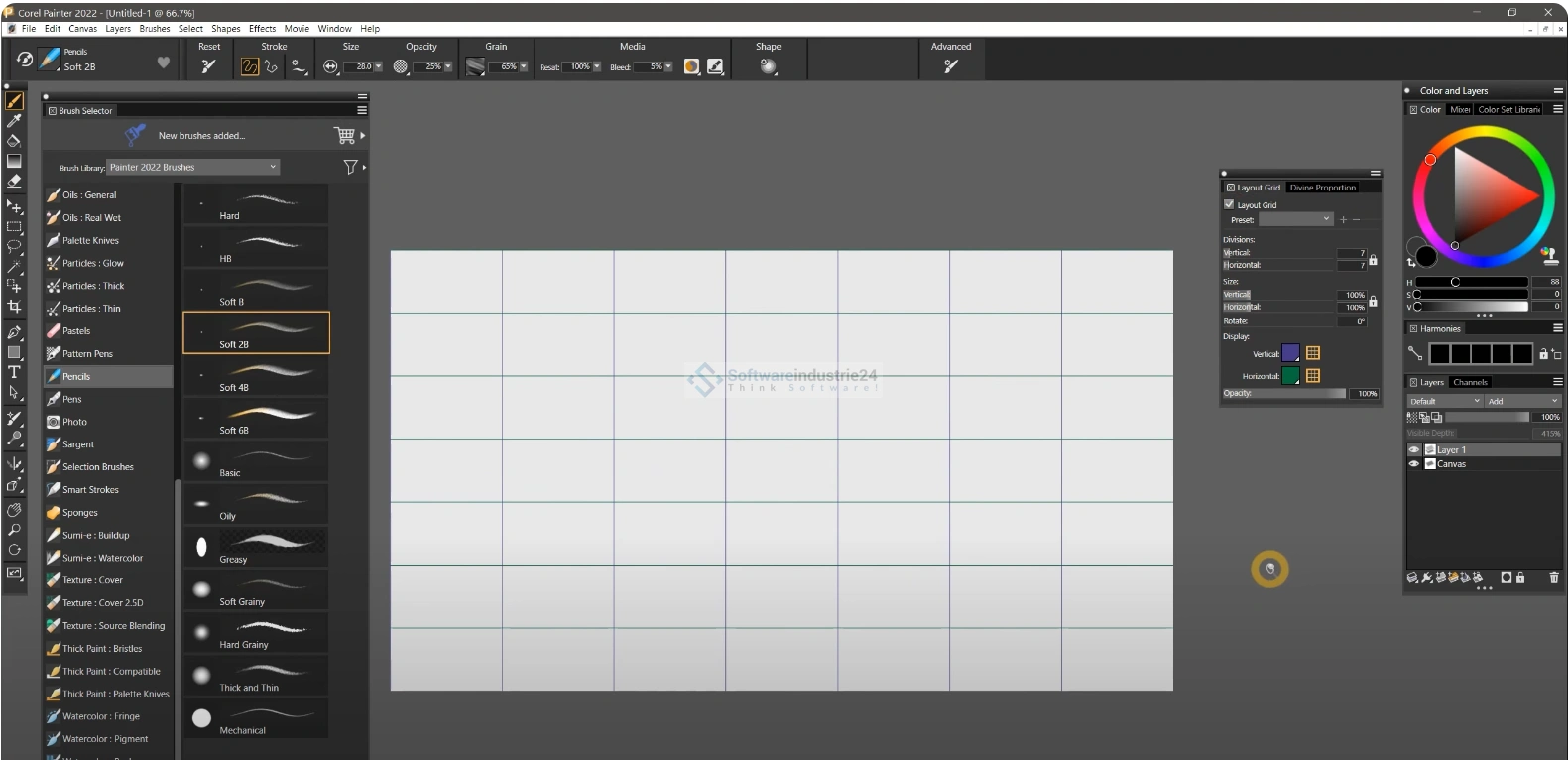
Task: Pick the Grabber hand tool
Action: coord(14,510)
